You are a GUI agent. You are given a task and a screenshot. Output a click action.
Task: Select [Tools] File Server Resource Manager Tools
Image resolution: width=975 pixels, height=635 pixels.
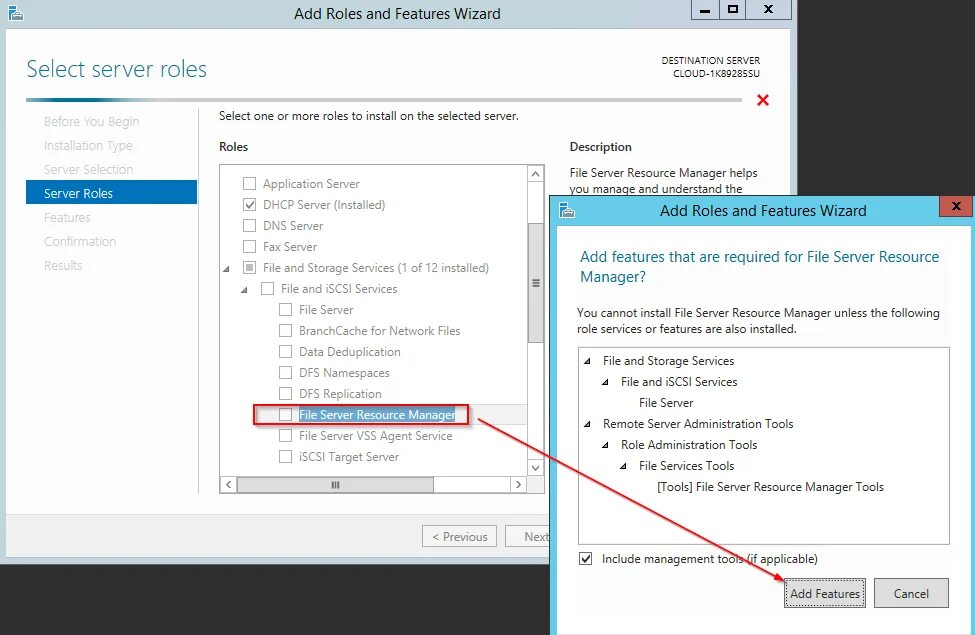click(x=770, y=487)
